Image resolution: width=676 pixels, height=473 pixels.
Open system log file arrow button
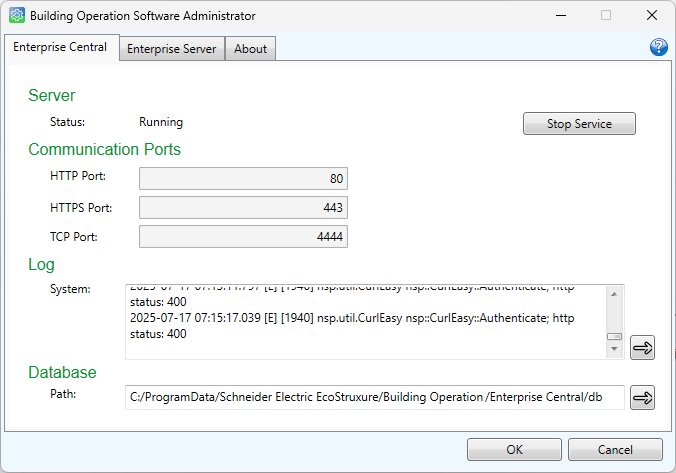click(642, 347)
